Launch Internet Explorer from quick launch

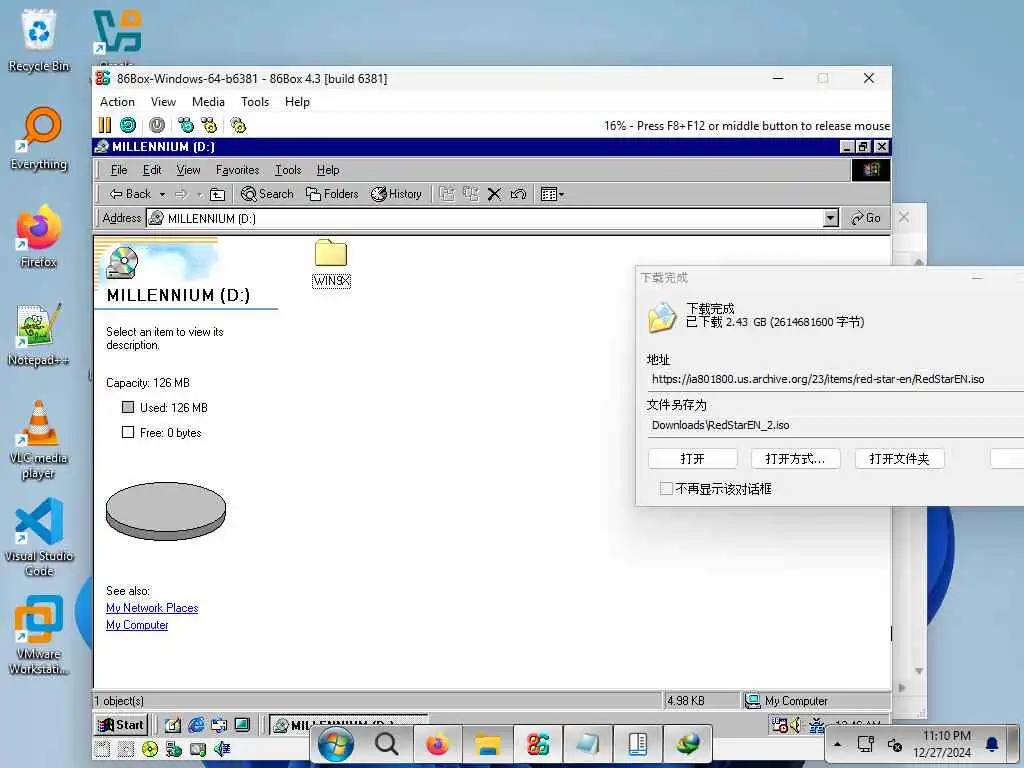click(196, 725)
